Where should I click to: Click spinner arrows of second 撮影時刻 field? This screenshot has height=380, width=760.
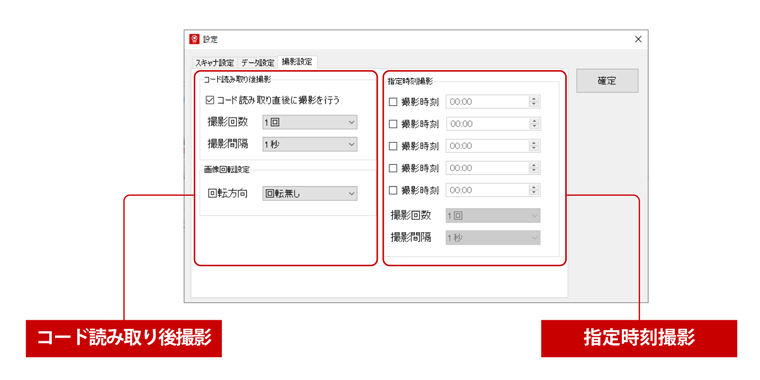[x=535, y=124]
